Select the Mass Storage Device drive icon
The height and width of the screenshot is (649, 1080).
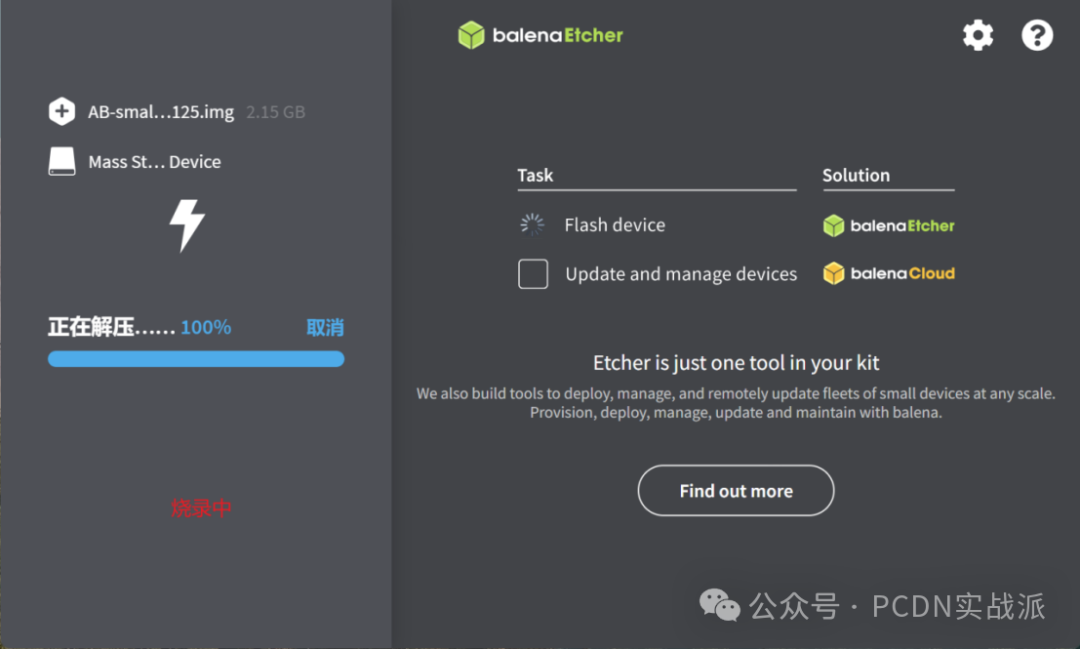[61, 161]
